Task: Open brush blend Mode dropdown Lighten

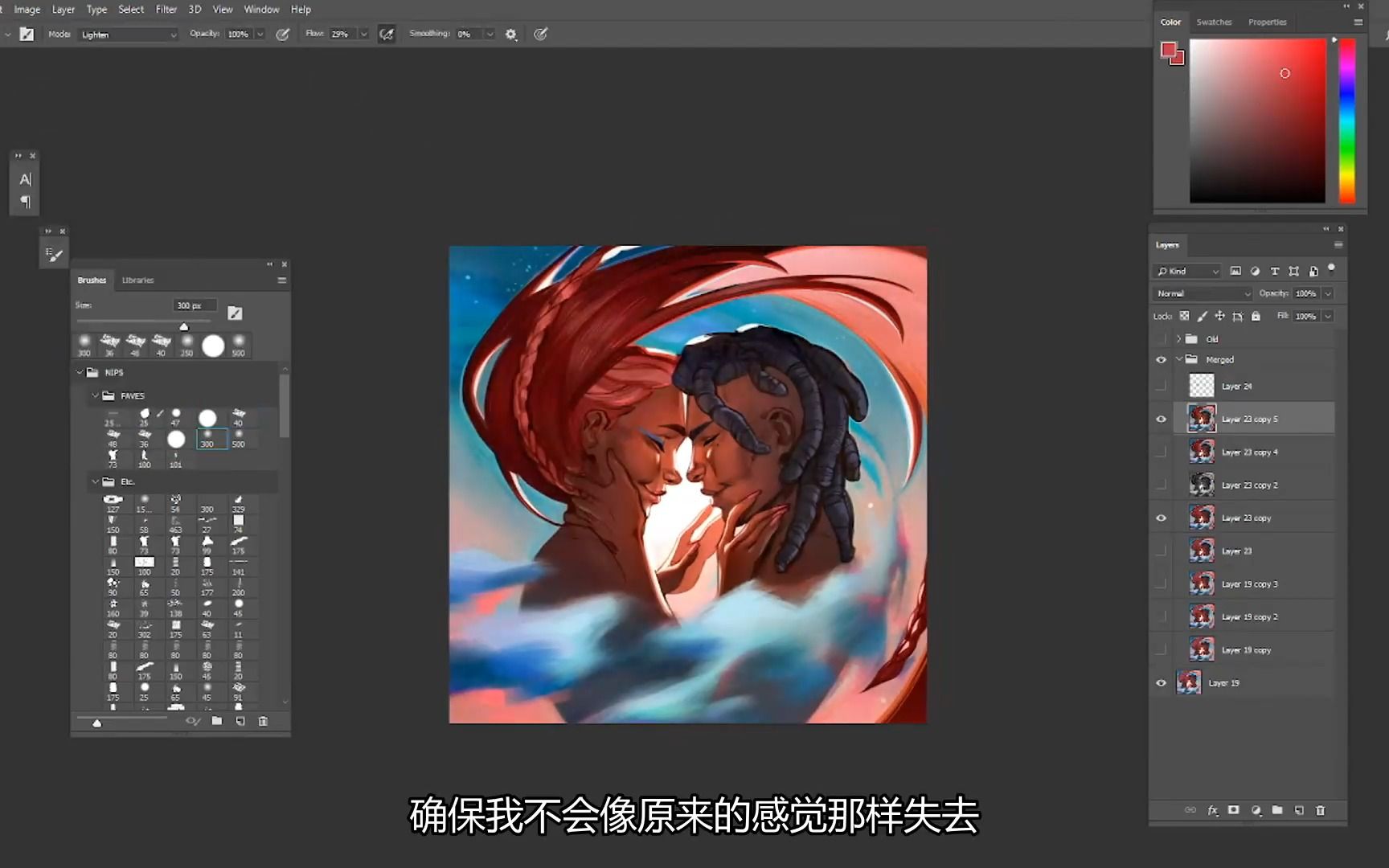Action: coord(128,35)
